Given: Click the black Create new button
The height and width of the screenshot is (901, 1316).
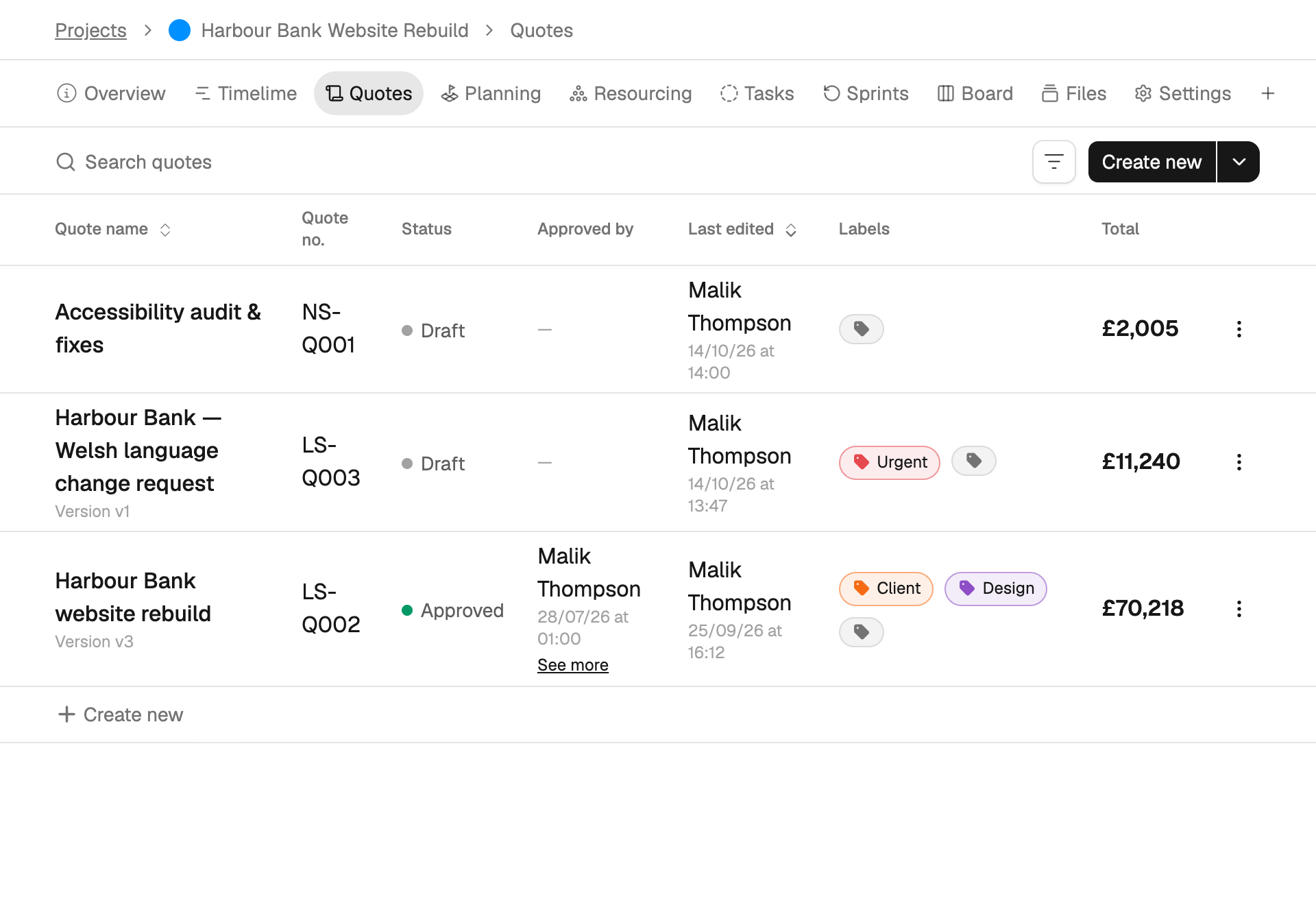Looking at the screenshot, I should [1151, 162].
